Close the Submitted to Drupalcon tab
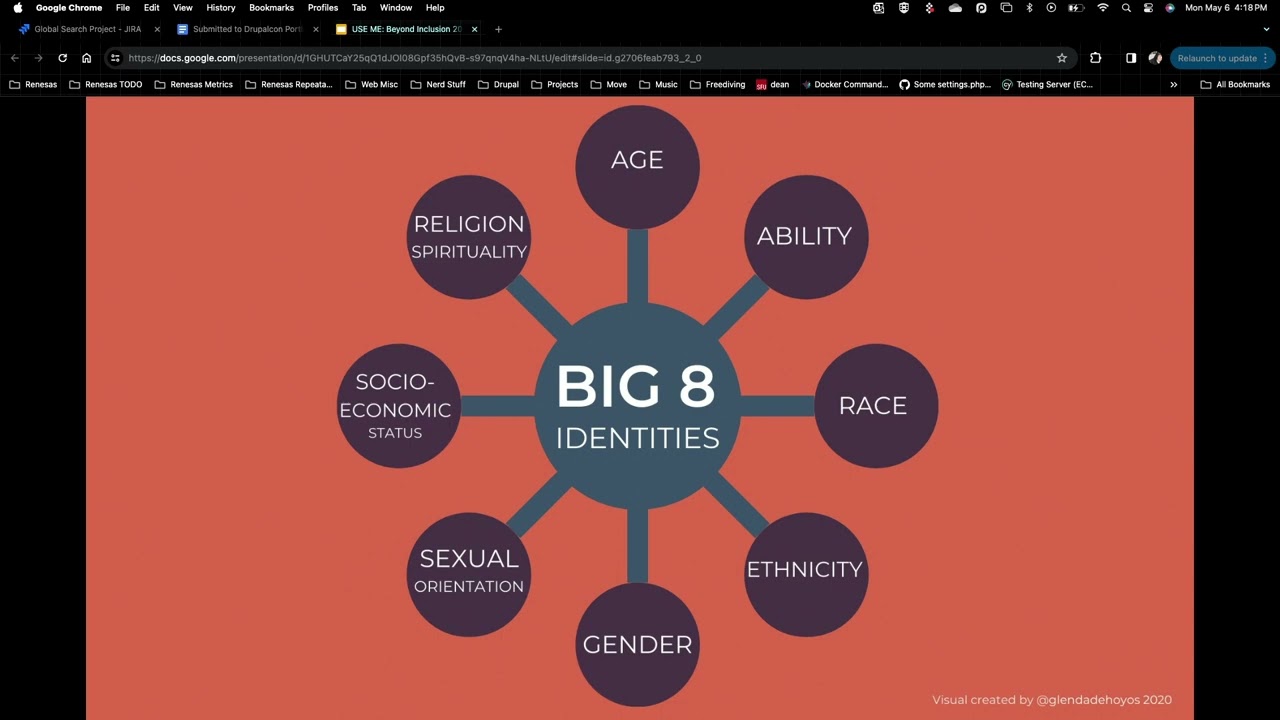The height and width of the screenshot is (720, 1280). click(315, 29)
